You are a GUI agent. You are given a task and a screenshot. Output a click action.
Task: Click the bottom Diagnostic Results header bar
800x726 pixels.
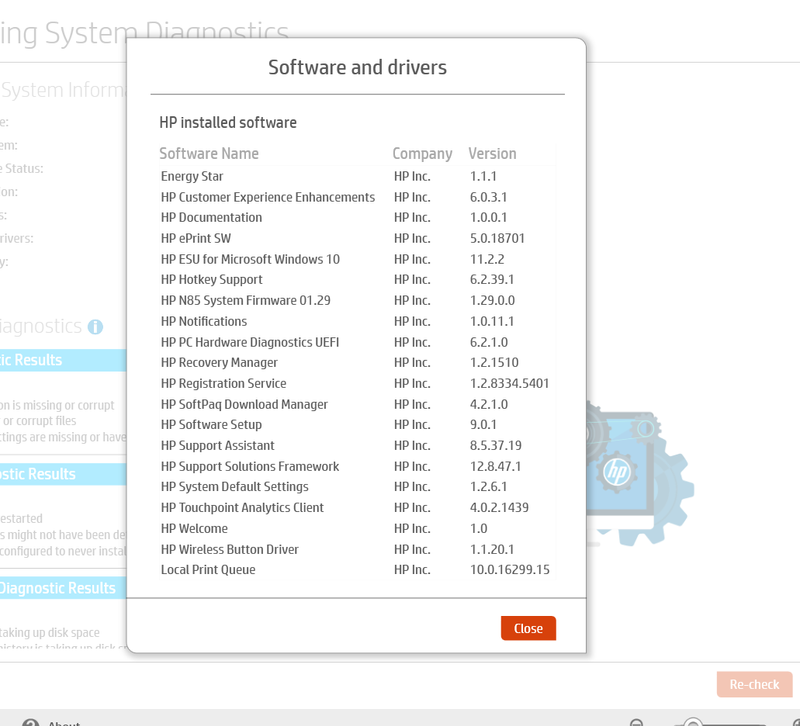[x=63, y=588]
